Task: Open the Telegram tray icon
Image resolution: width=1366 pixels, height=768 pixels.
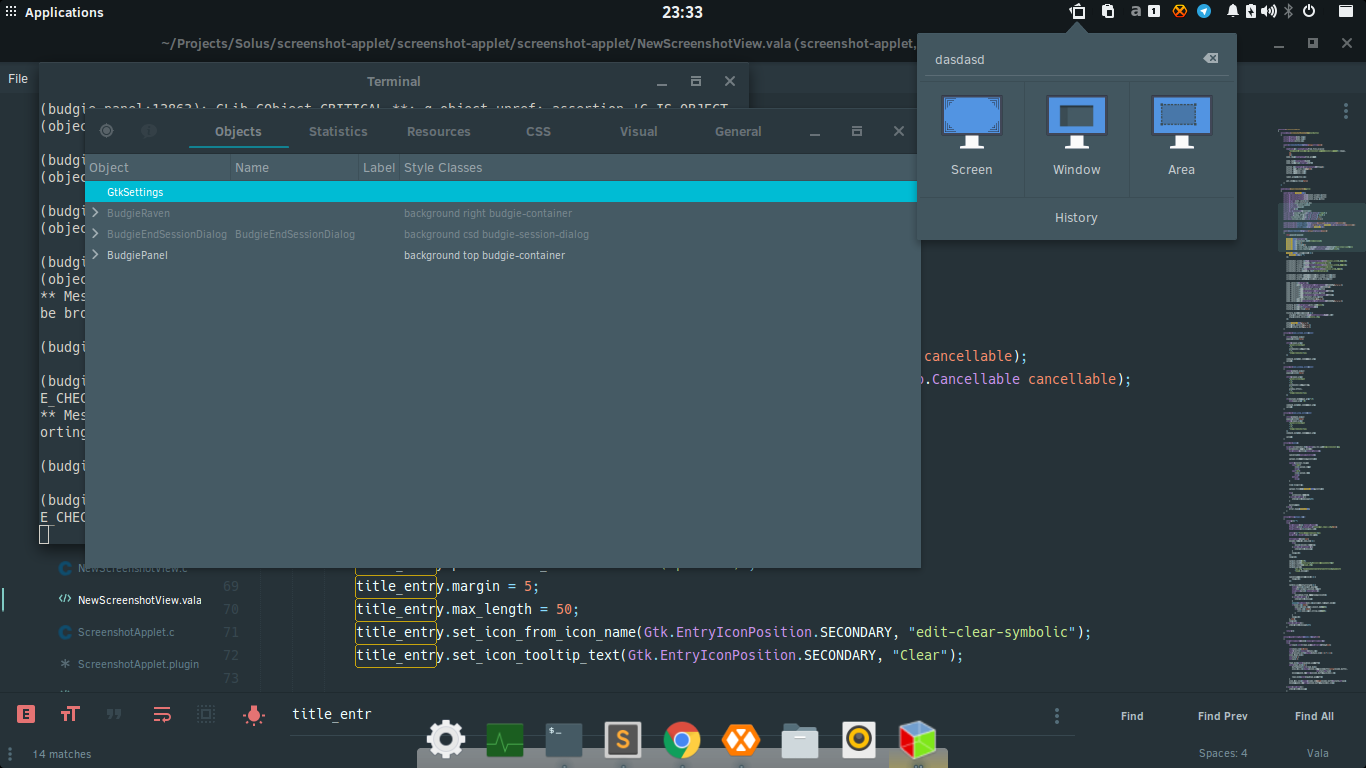Action: pos(1204,12)
